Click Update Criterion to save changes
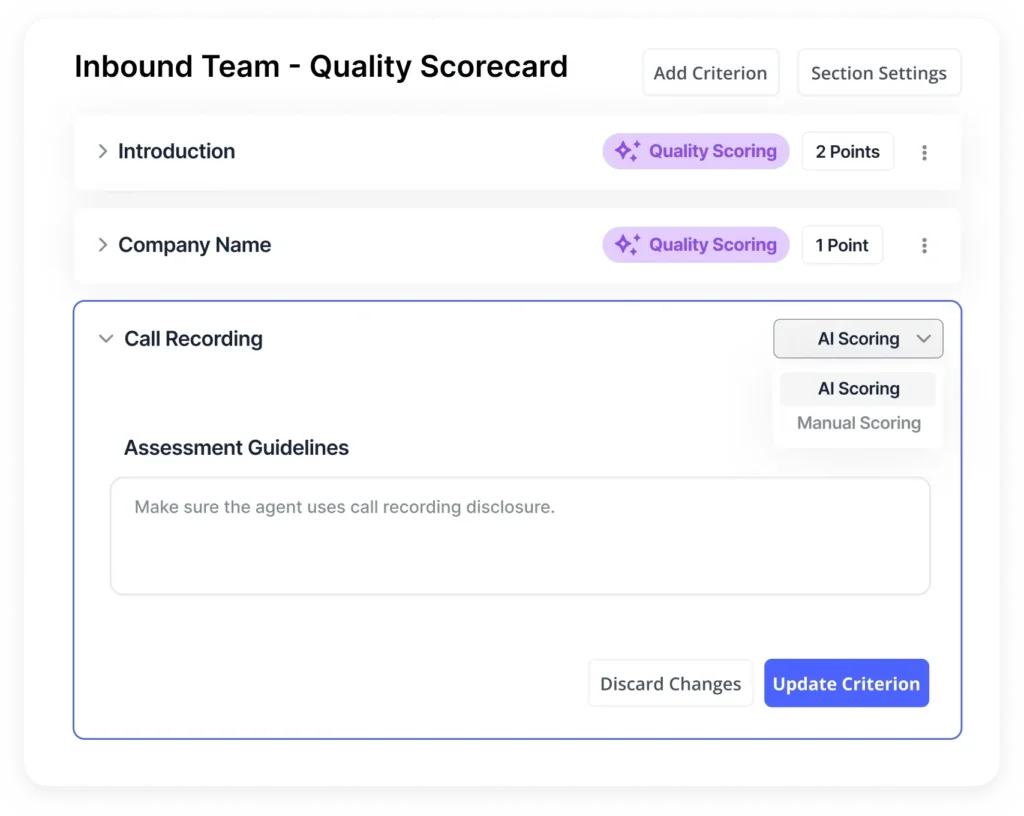Image resolution: width=1024 pixels, height=816 pixels. [x=846, y=683]
